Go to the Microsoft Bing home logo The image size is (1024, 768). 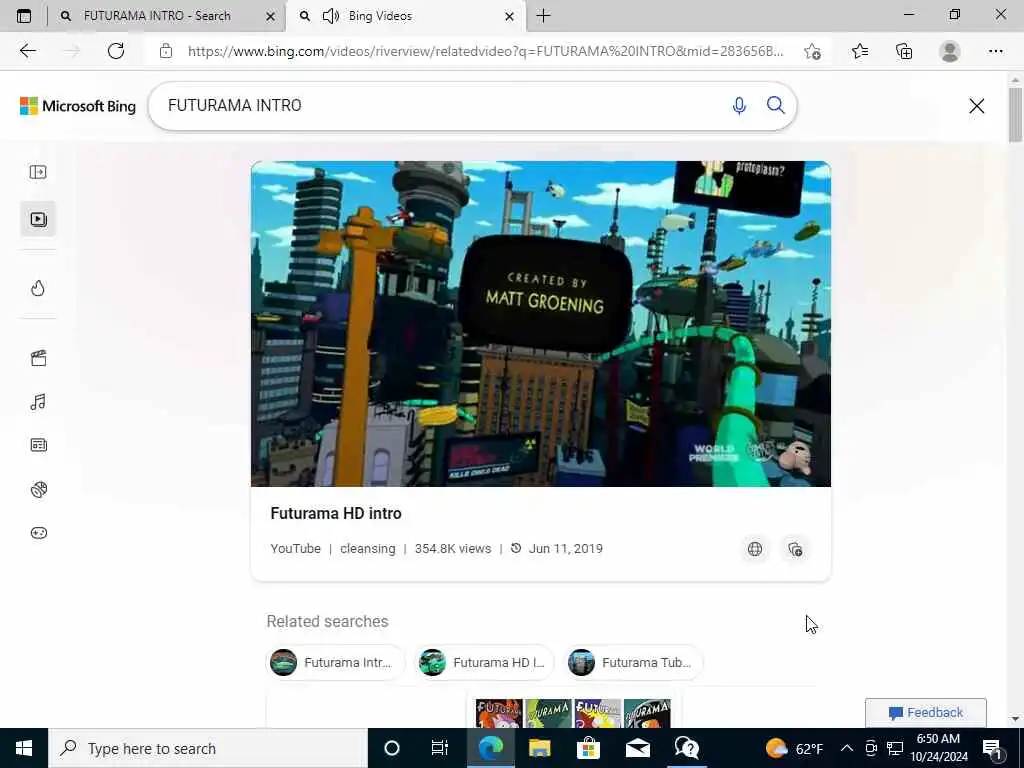(x=78, y=106)
